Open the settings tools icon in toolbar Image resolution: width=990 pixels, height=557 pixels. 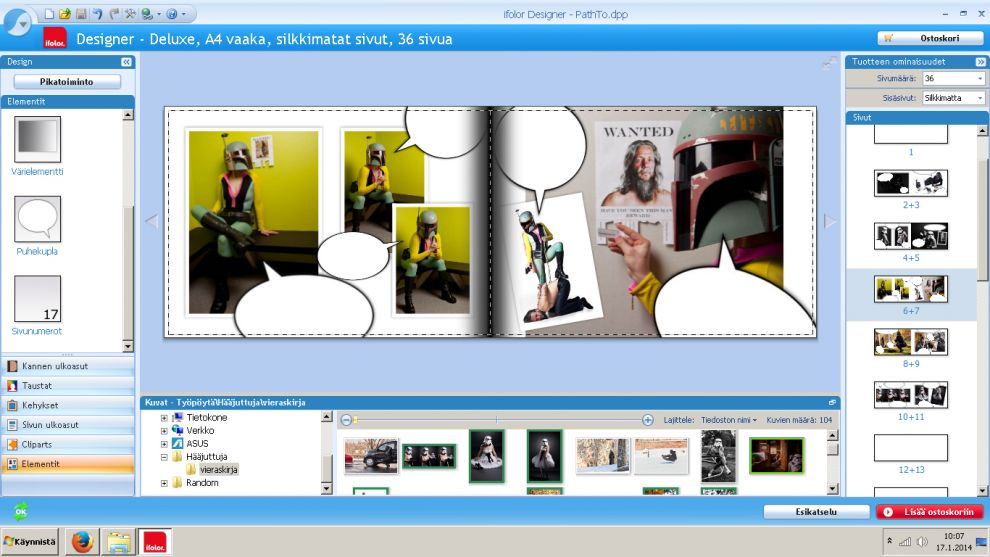point(130,14)
